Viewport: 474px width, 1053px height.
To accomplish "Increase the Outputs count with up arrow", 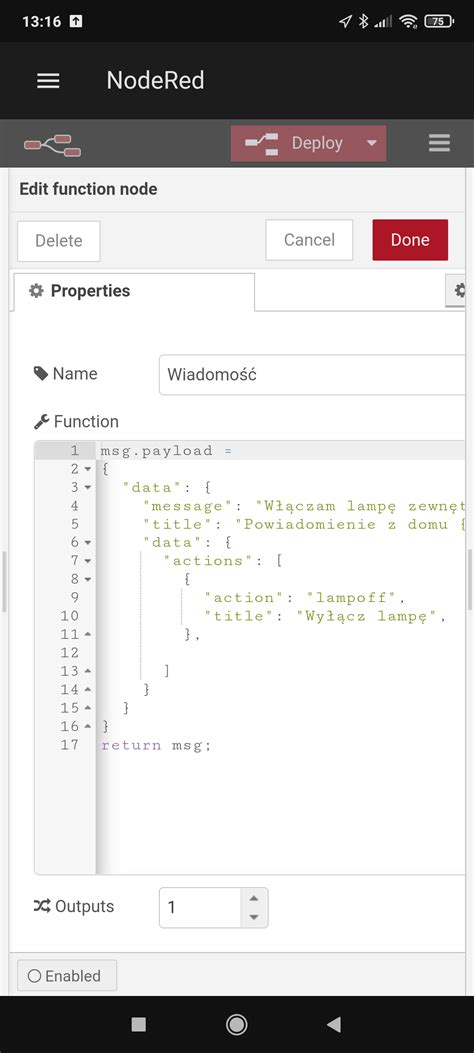I will pos(253,898).
